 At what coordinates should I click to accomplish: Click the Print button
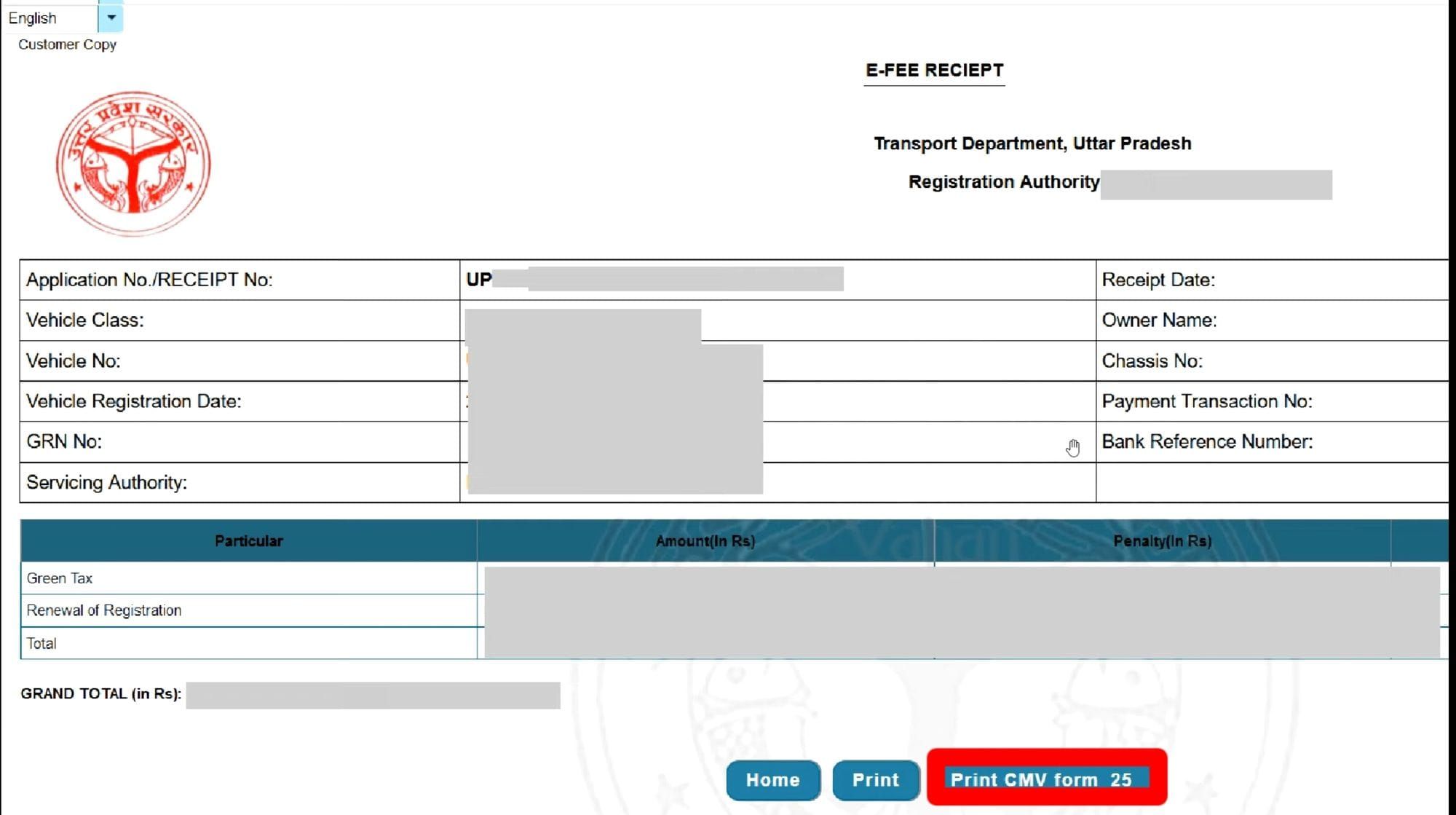pyautogui.click(x=875, y=779)
